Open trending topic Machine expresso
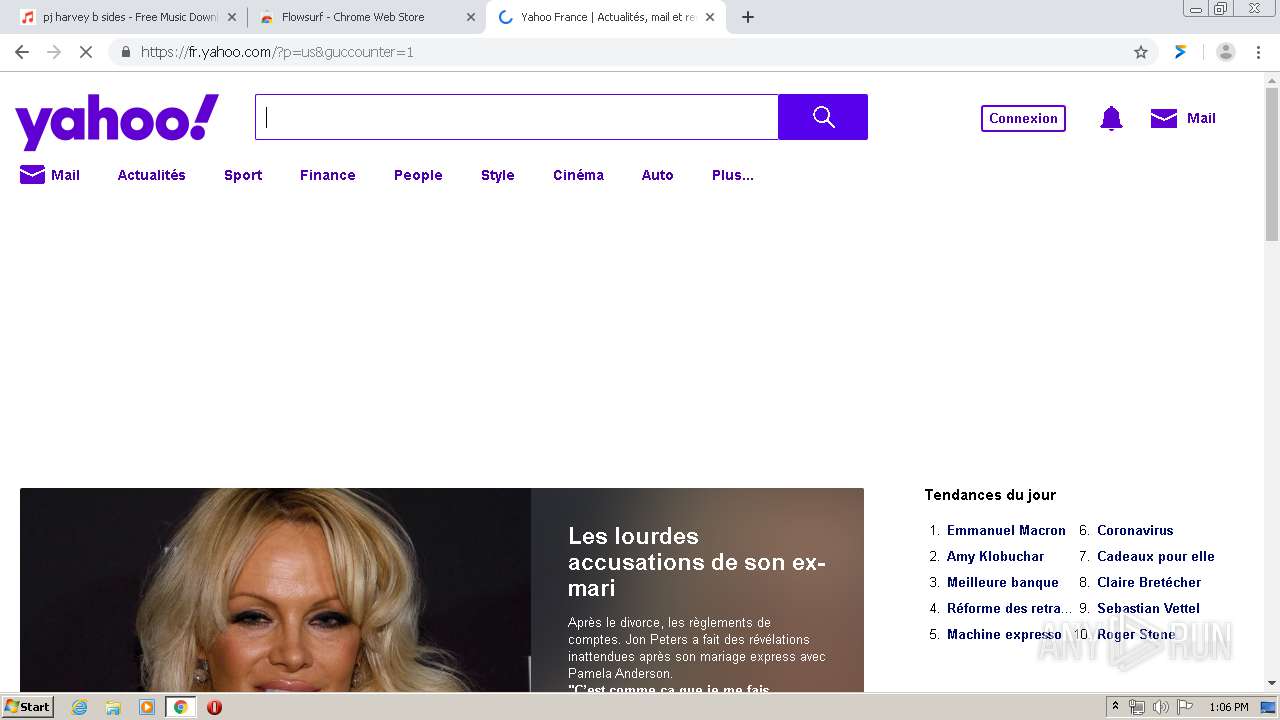Screen dimensions: 1280x720 pos(1004,634)
